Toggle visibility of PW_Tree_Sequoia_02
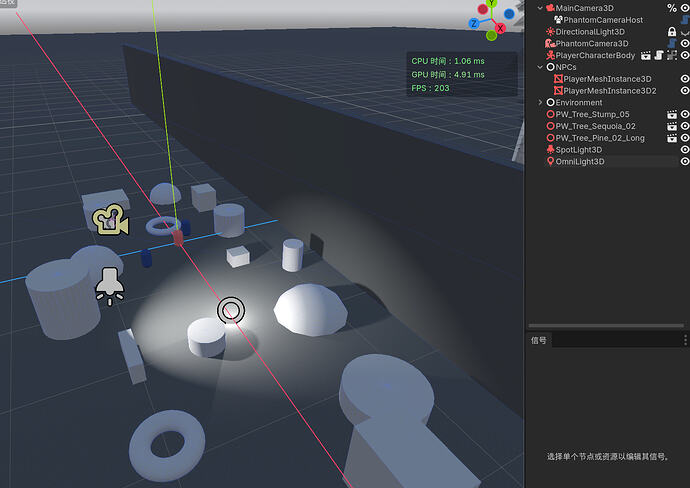 [685, 127]
